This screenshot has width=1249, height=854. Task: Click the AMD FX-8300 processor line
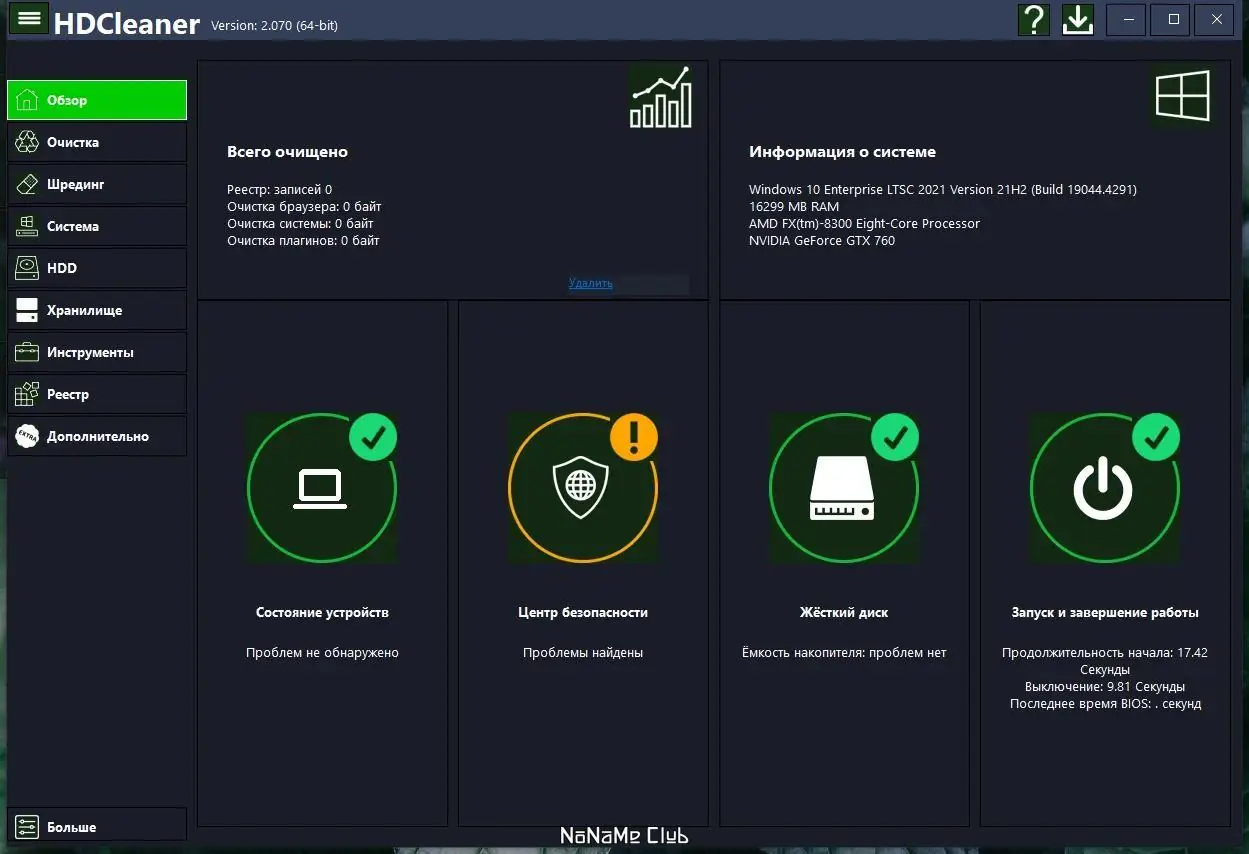pyautogui.click(x=864, y=223)
